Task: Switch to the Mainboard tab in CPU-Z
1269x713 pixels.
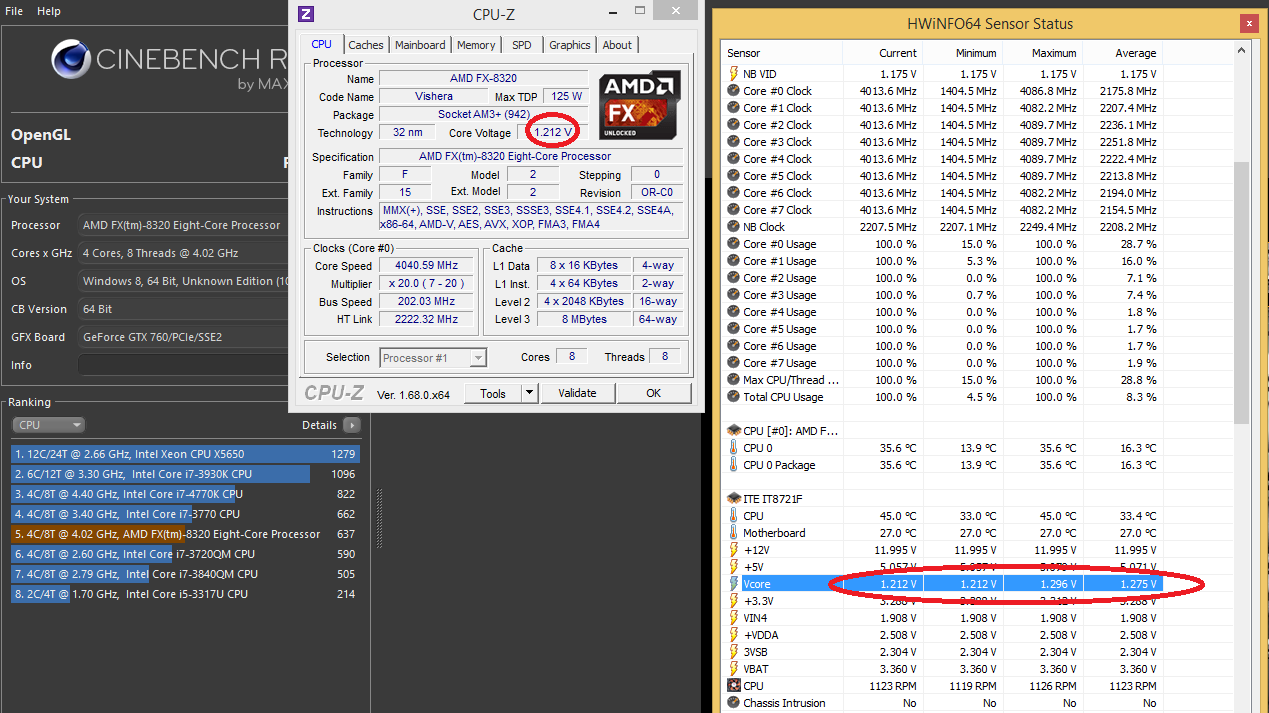Action: tap(420, 45)
